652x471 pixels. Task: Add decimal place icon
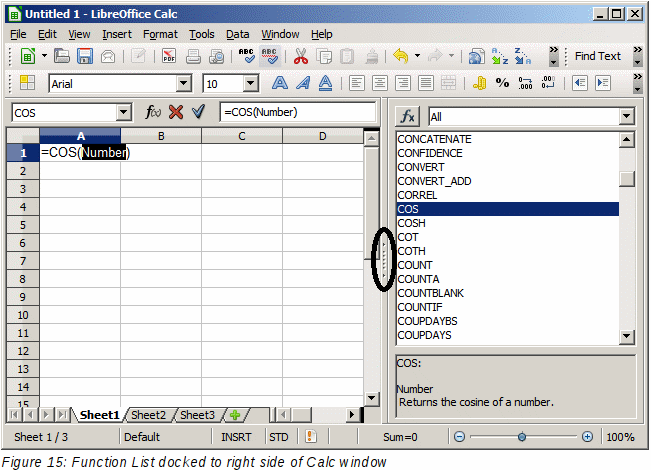point(525,83)
